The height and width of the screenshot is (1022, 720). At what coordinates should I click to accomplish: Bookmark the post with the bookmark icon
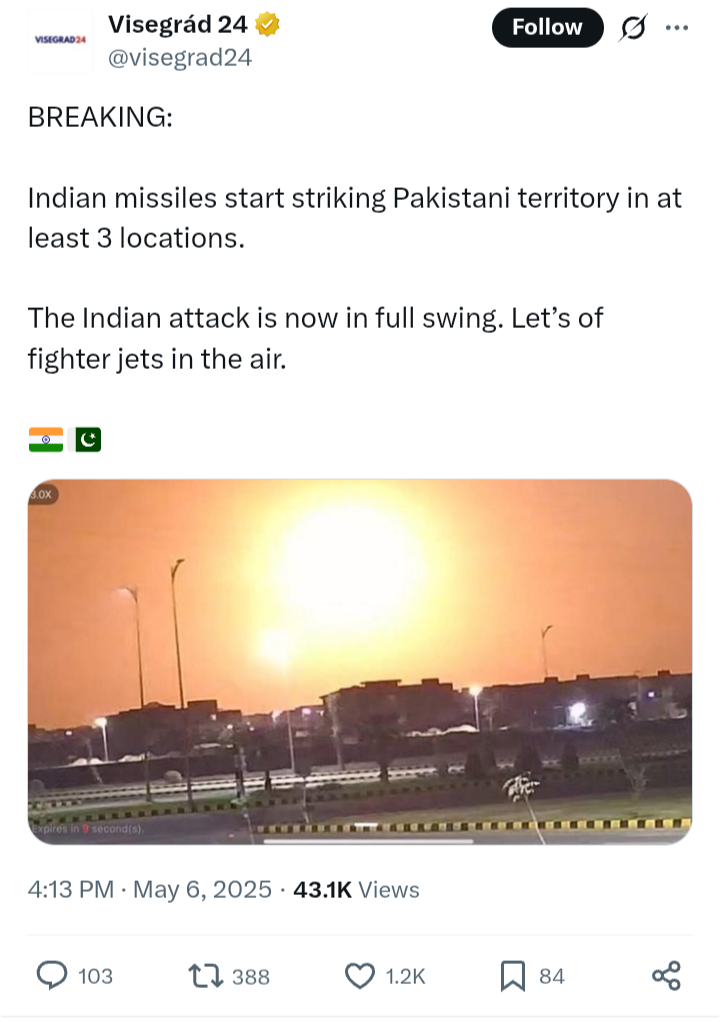point(513,976)
